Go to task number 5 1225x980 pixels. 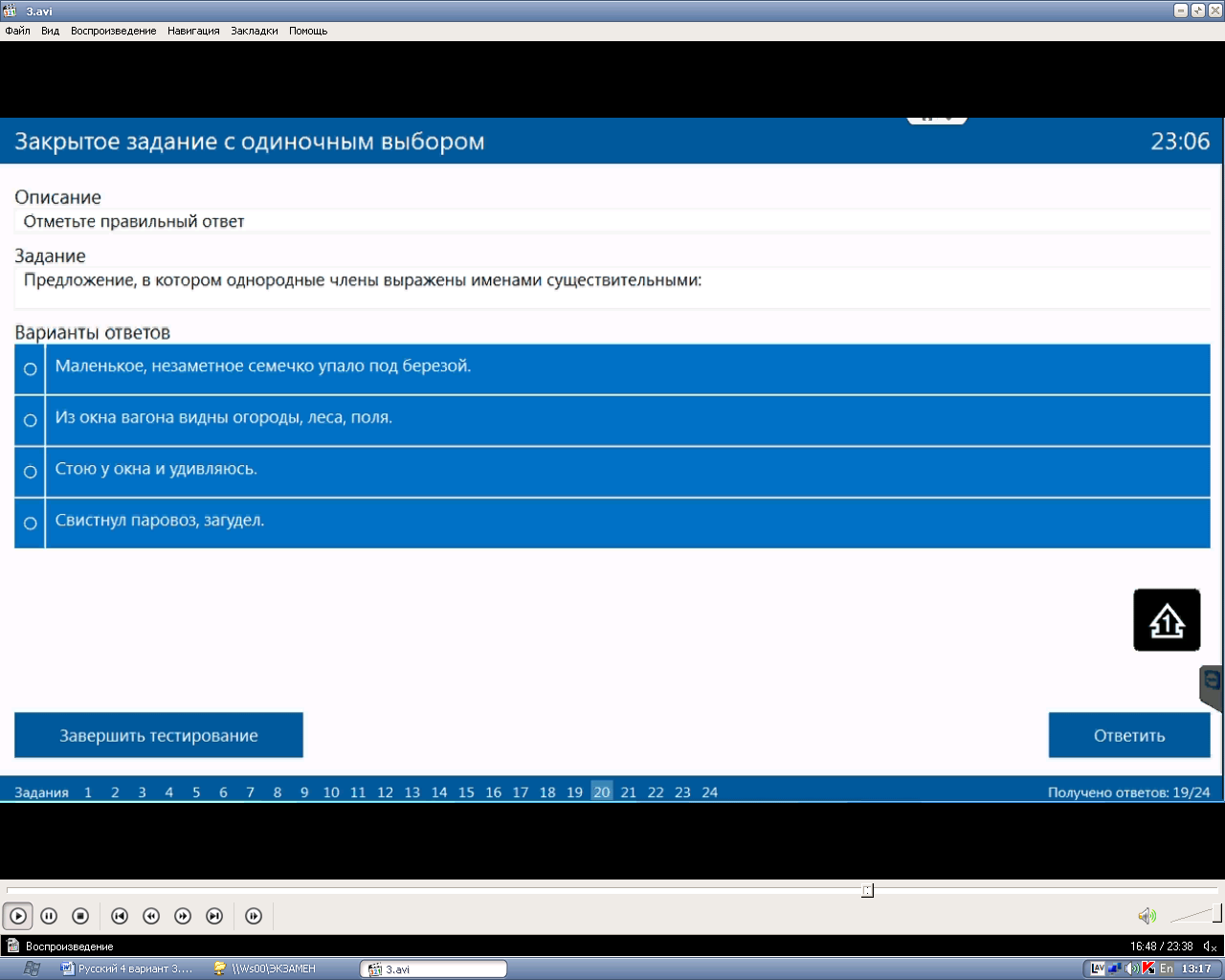tap(196, 792)
